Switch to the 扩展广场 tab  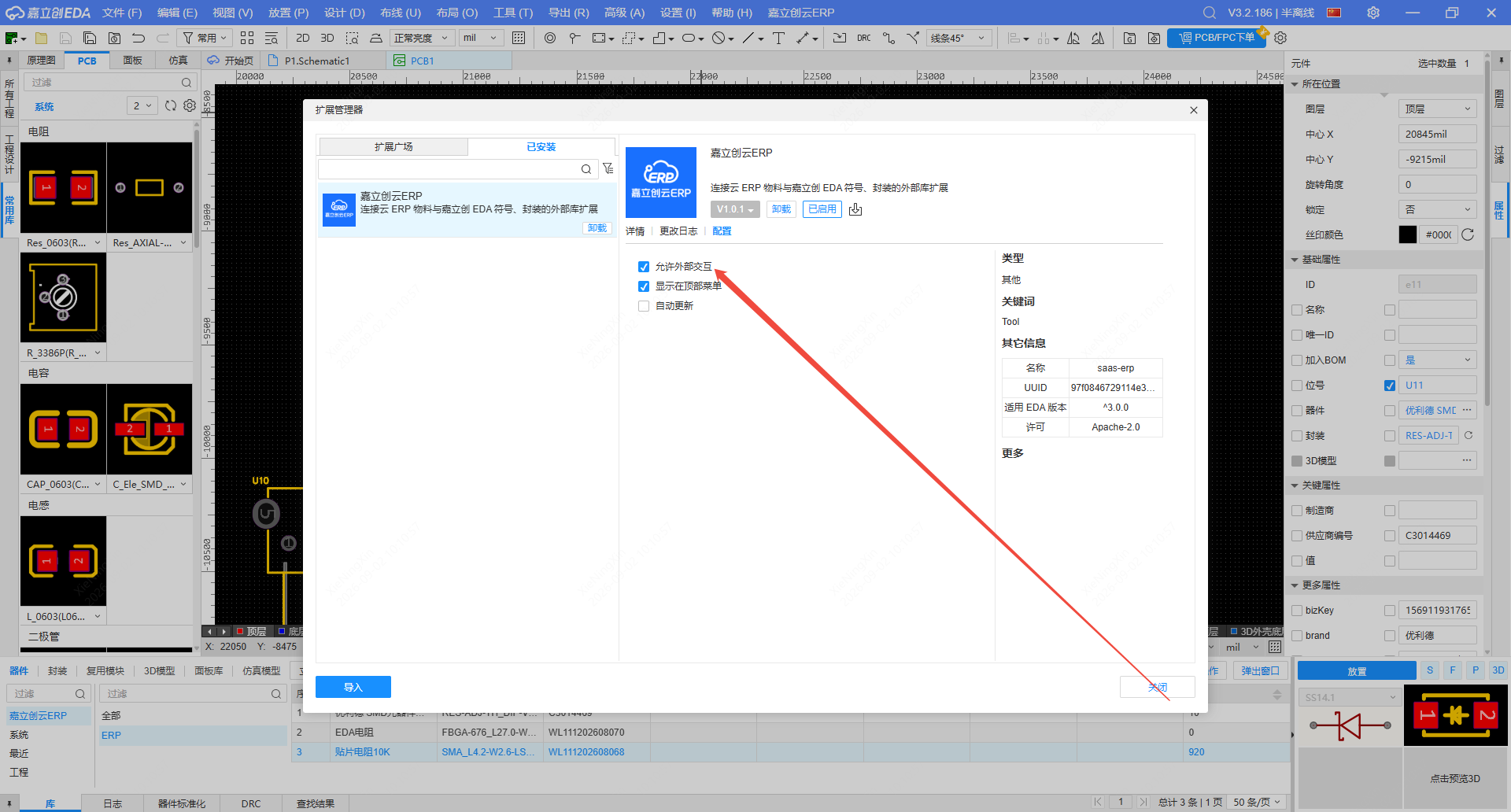tap(393, 147)
